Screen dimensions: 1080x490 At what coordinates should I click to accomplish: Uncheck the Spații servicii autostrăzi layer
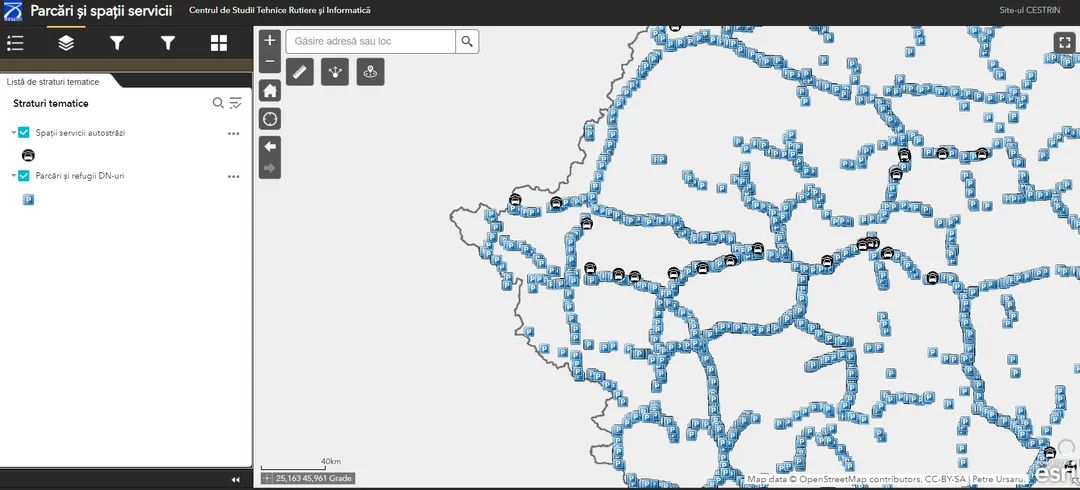click(24, 132)
